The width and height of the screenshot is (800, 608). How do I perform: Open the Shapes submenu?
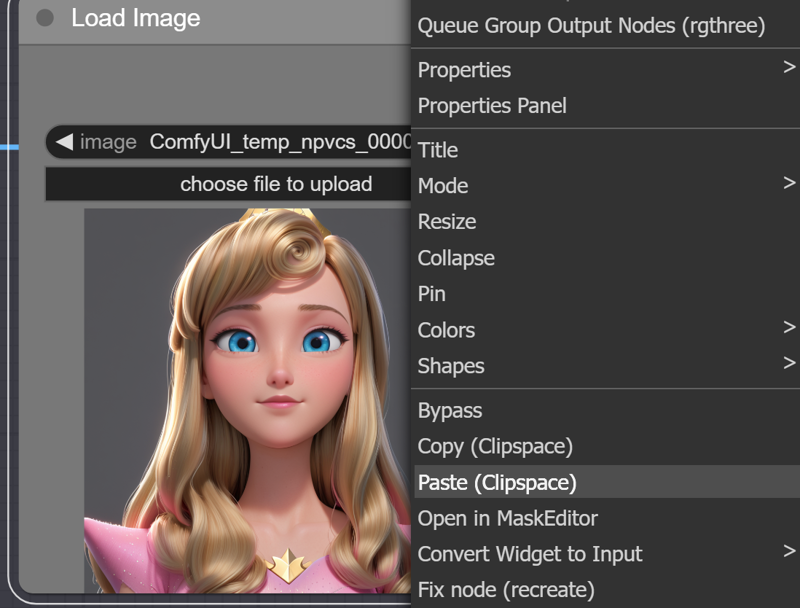(x=450, y=365)
